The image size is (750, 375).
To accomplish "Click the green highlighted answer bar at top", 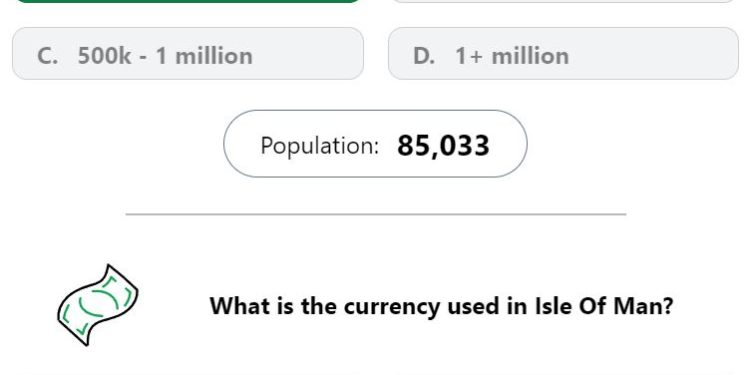I will pyautogui.click(x=188, y=1).
